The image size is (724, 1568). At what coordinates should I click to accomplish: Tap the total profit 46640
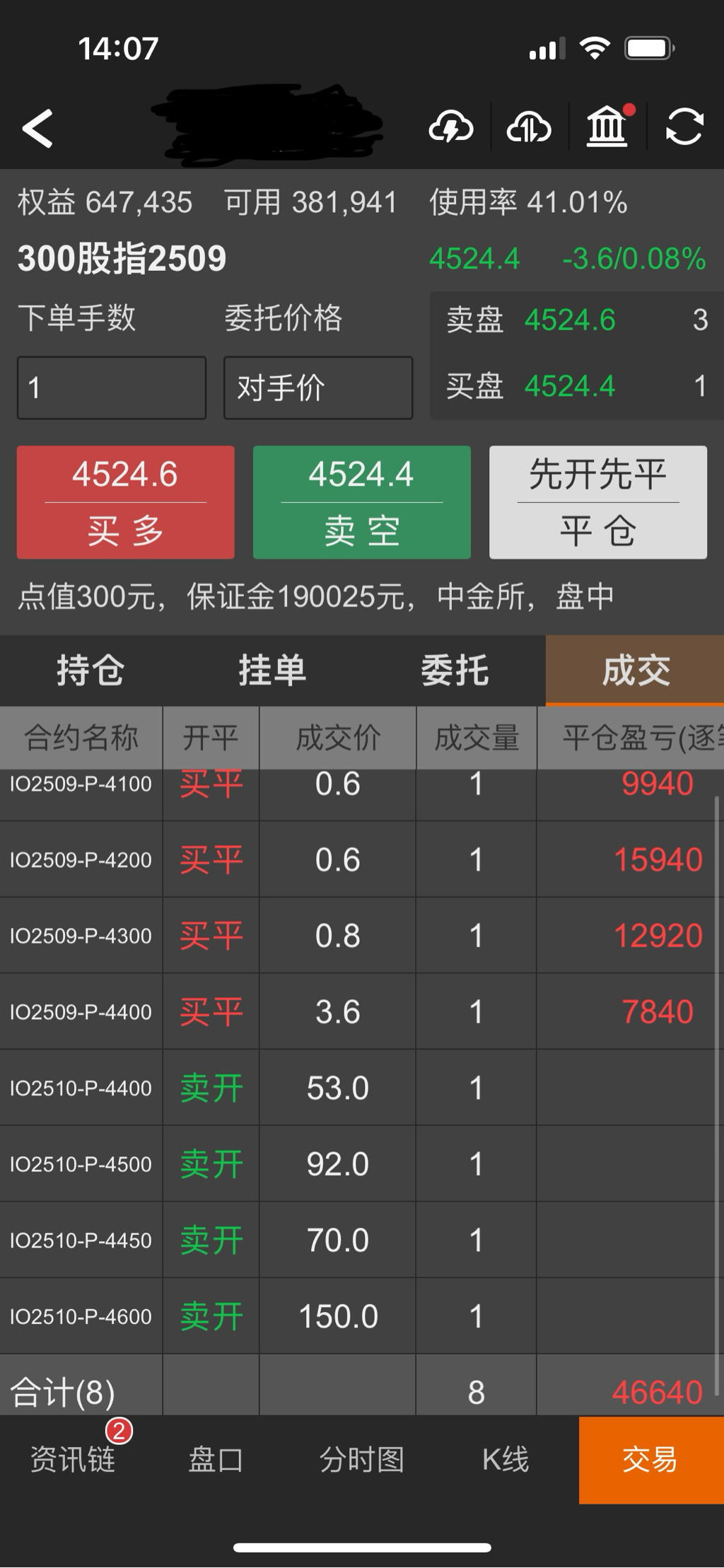(x=658, y=1393)
